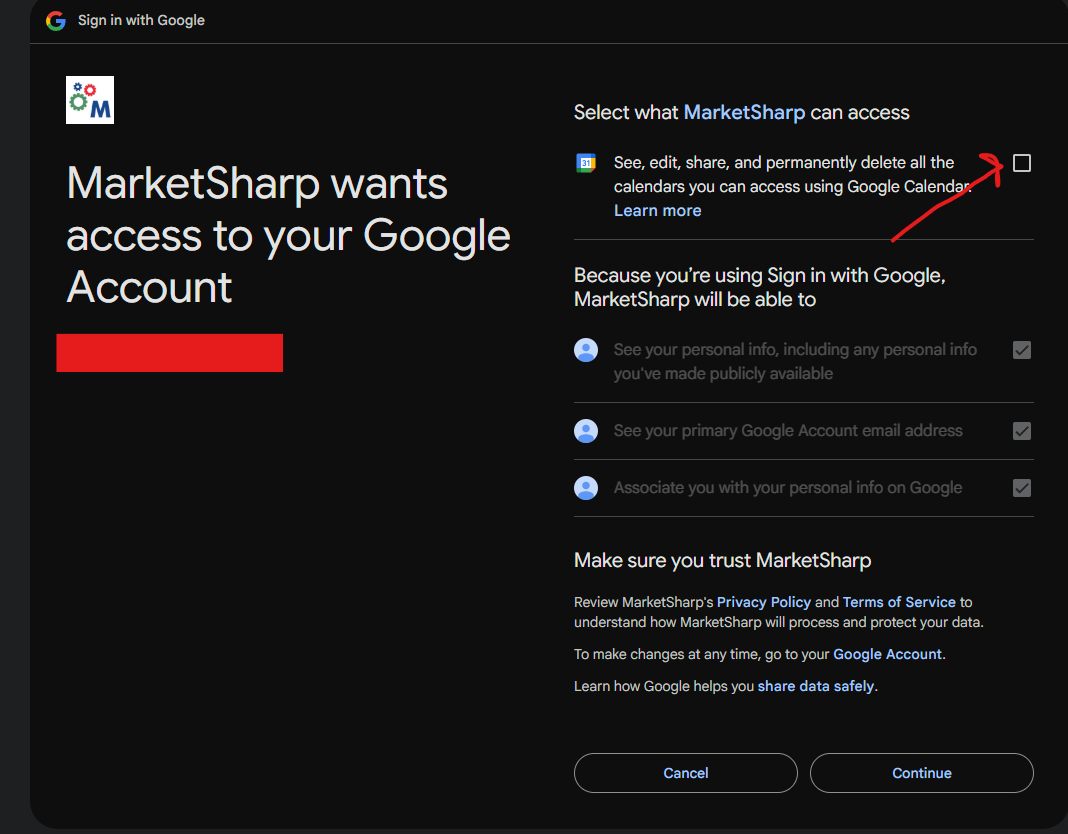This screenshot has width=1068, height=834.
Task: Click the checked personal info checkbox
Action: 1022,350
